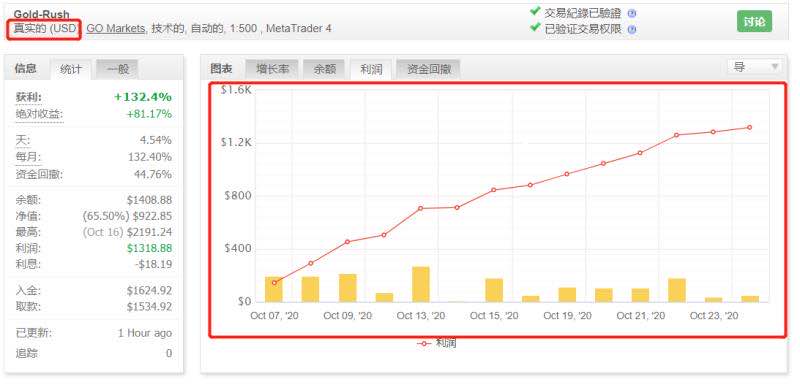Screen dimensions: 800x390
Task: Click the Gold-Rush account title
Action: (x=41, y=14)
